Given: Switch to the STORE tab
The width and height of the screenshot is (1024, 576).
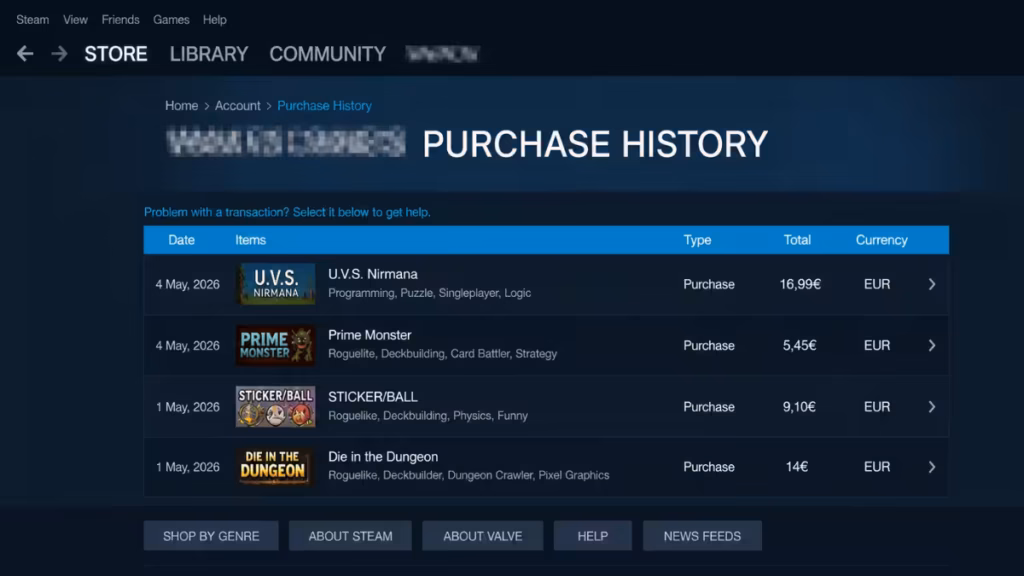Looking at the screenshot, I should click(116, 54).
